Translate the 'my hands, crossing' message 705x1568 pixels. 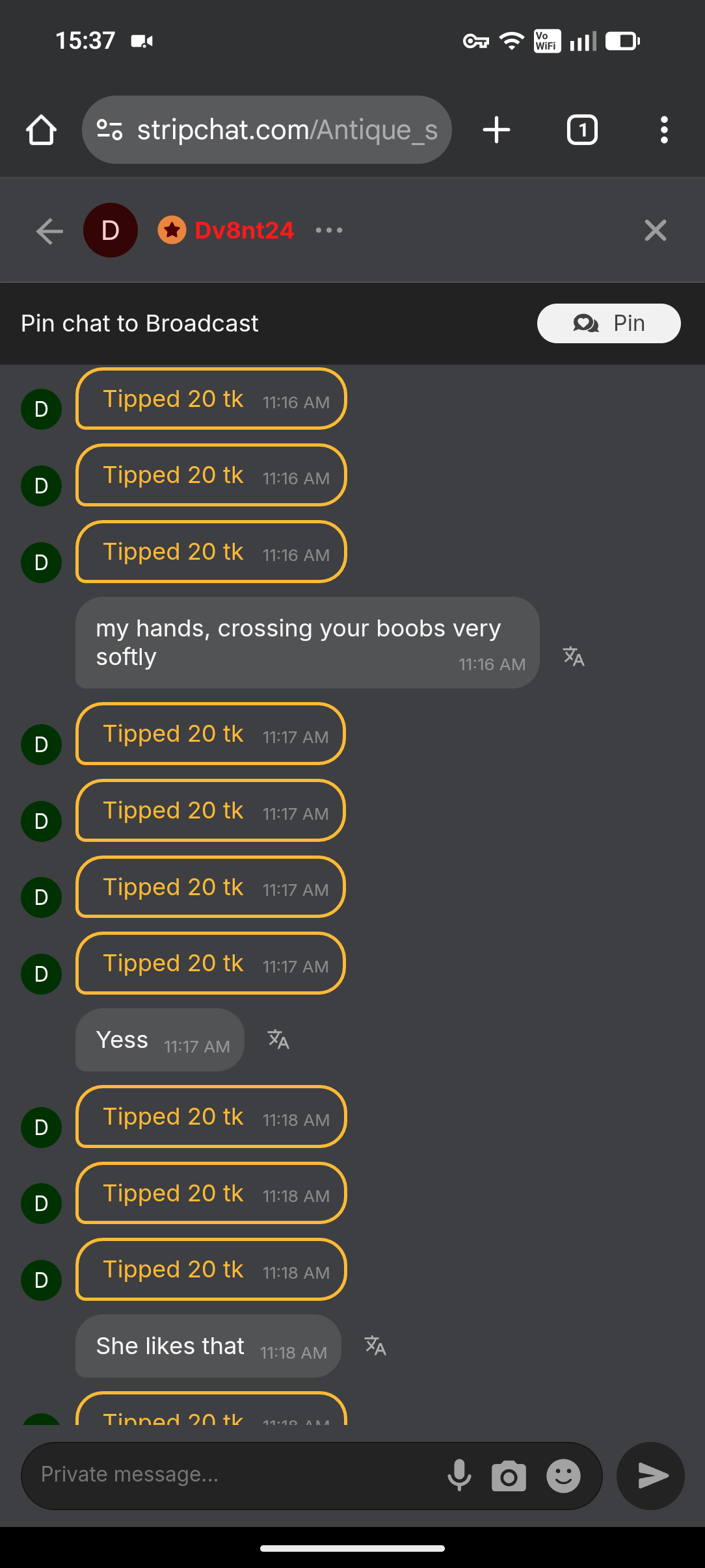574,657
